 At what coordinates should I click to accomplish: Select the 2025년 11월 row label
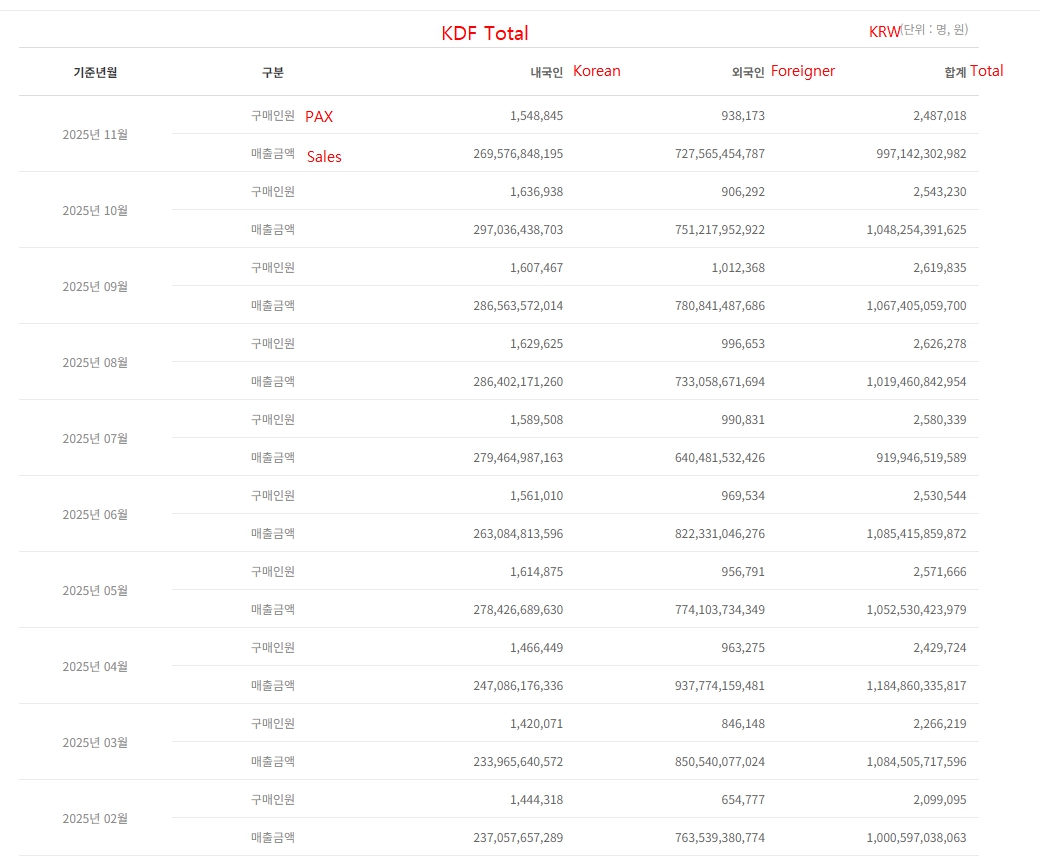click(95, 134)
